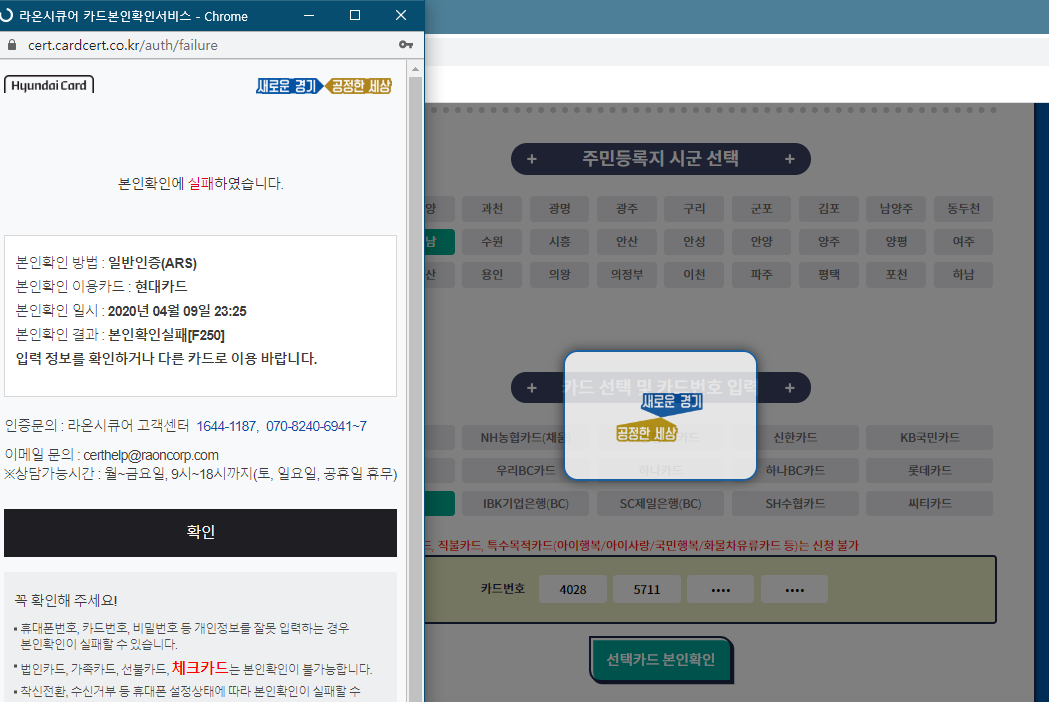Select 구리 city button
1049x702 pixels.
point(694,209)
